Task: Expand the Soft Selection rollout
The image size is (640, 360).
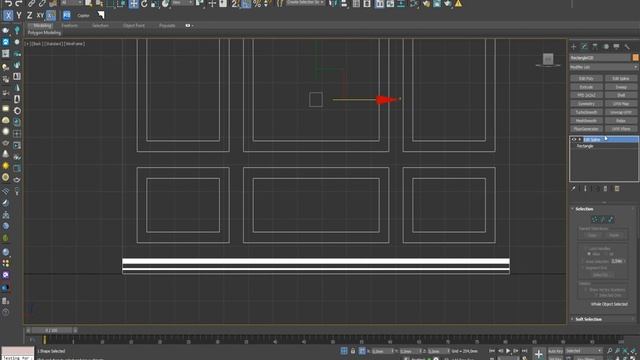Action: tap(588, 319)
